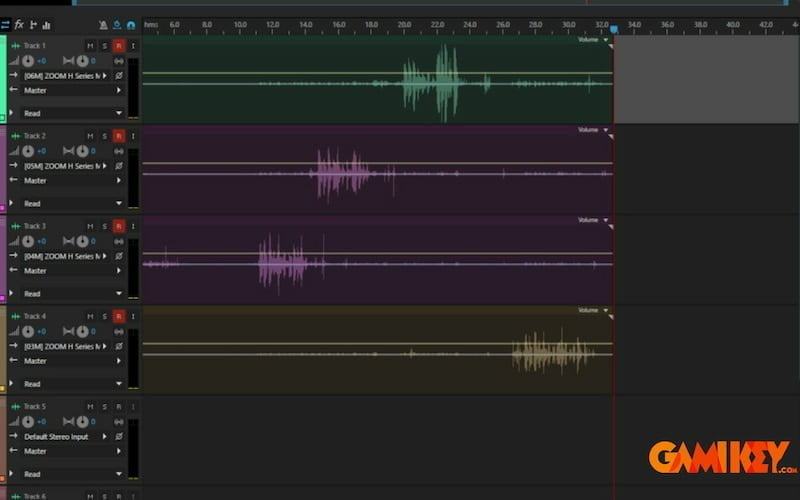Arm Track 5 for recording
800x500 pixels.
(119, 407)
